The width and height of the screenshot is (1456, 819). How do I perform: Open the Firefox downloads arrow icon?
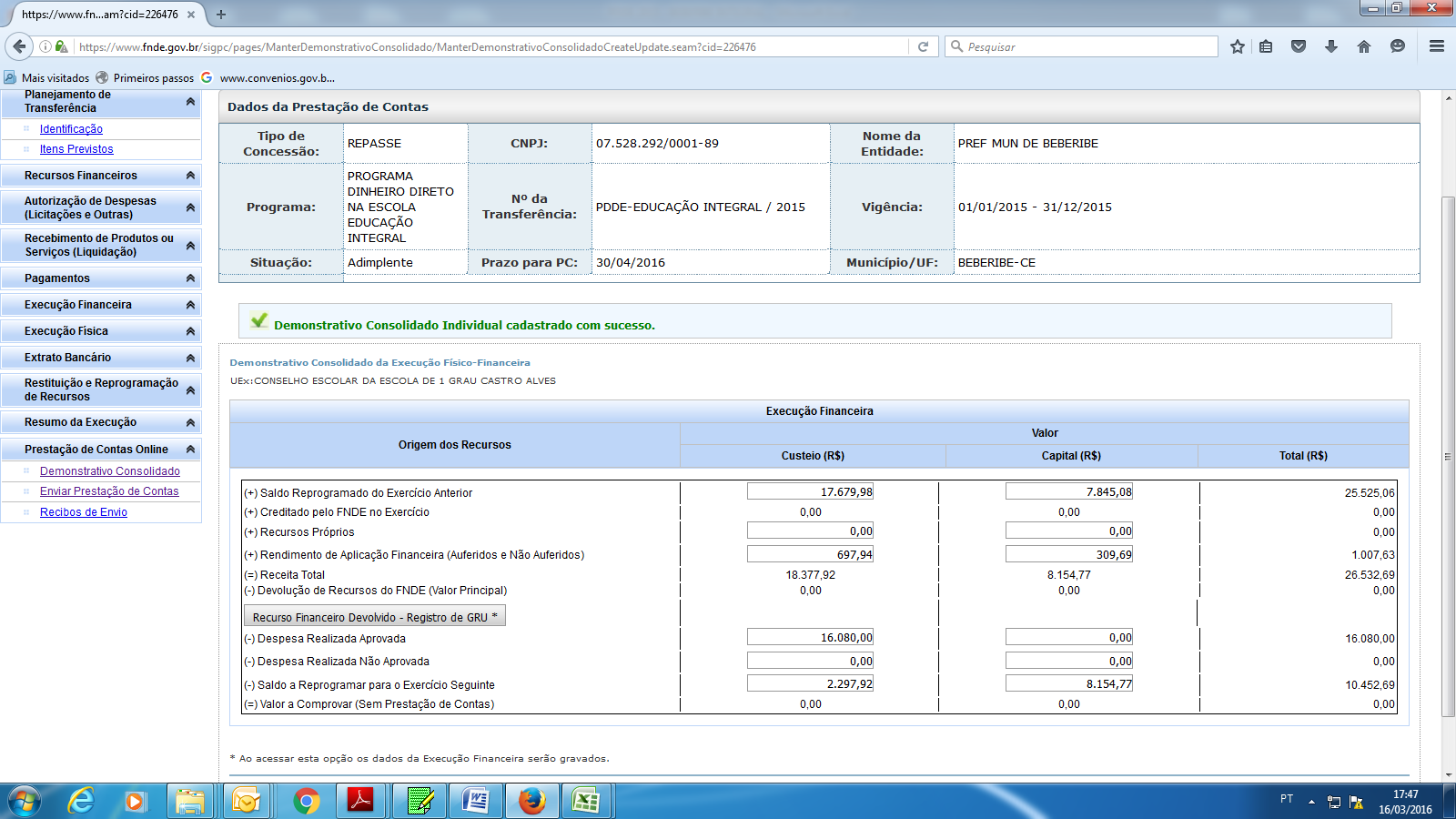click(x=1330, y=46)
